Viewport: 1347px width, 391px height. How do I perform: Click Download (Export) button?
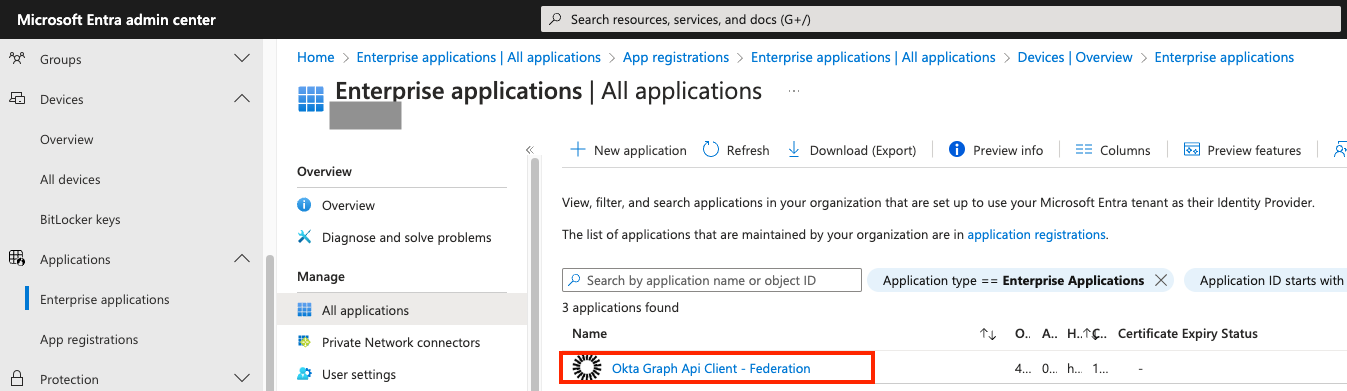(x=852, y=150)
